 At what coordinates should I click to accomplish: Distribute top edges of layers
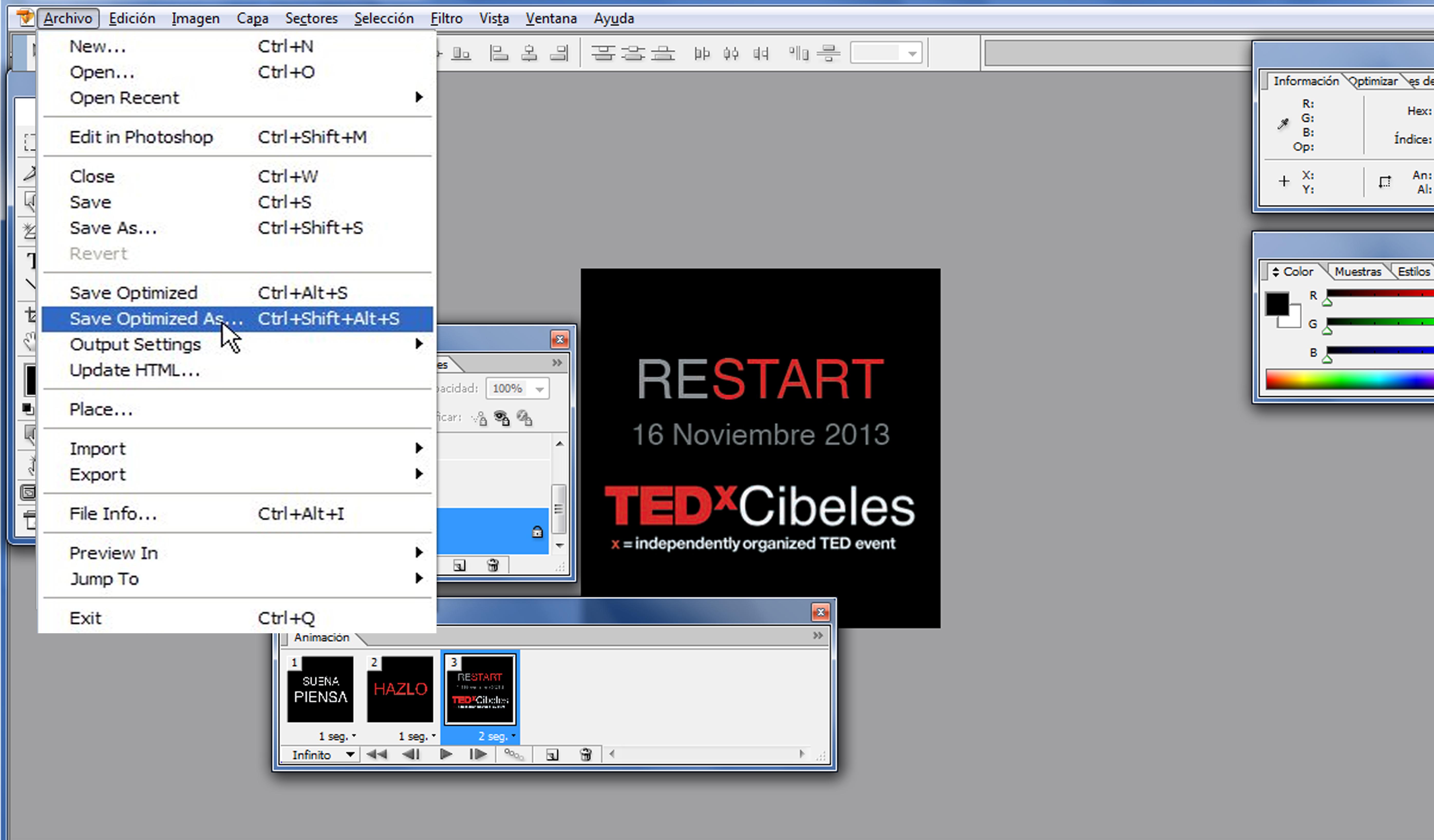[x=603, y=53]
